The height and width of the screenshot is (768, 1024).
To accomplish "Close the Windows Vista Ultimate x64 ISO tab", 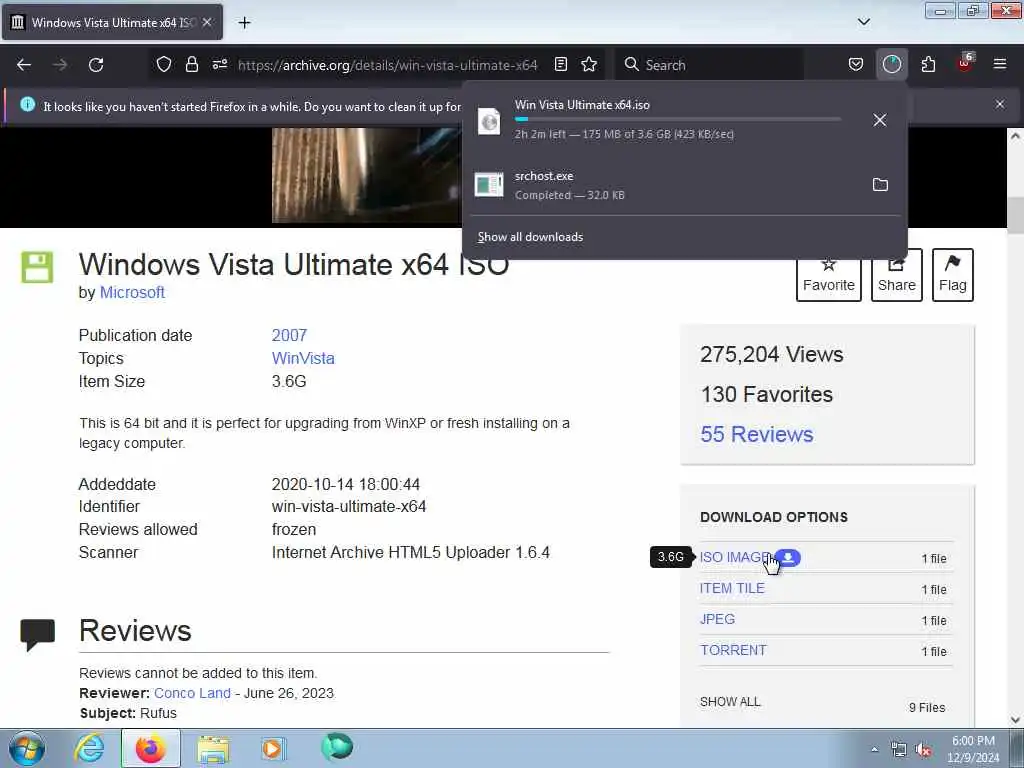I will 207,22.
